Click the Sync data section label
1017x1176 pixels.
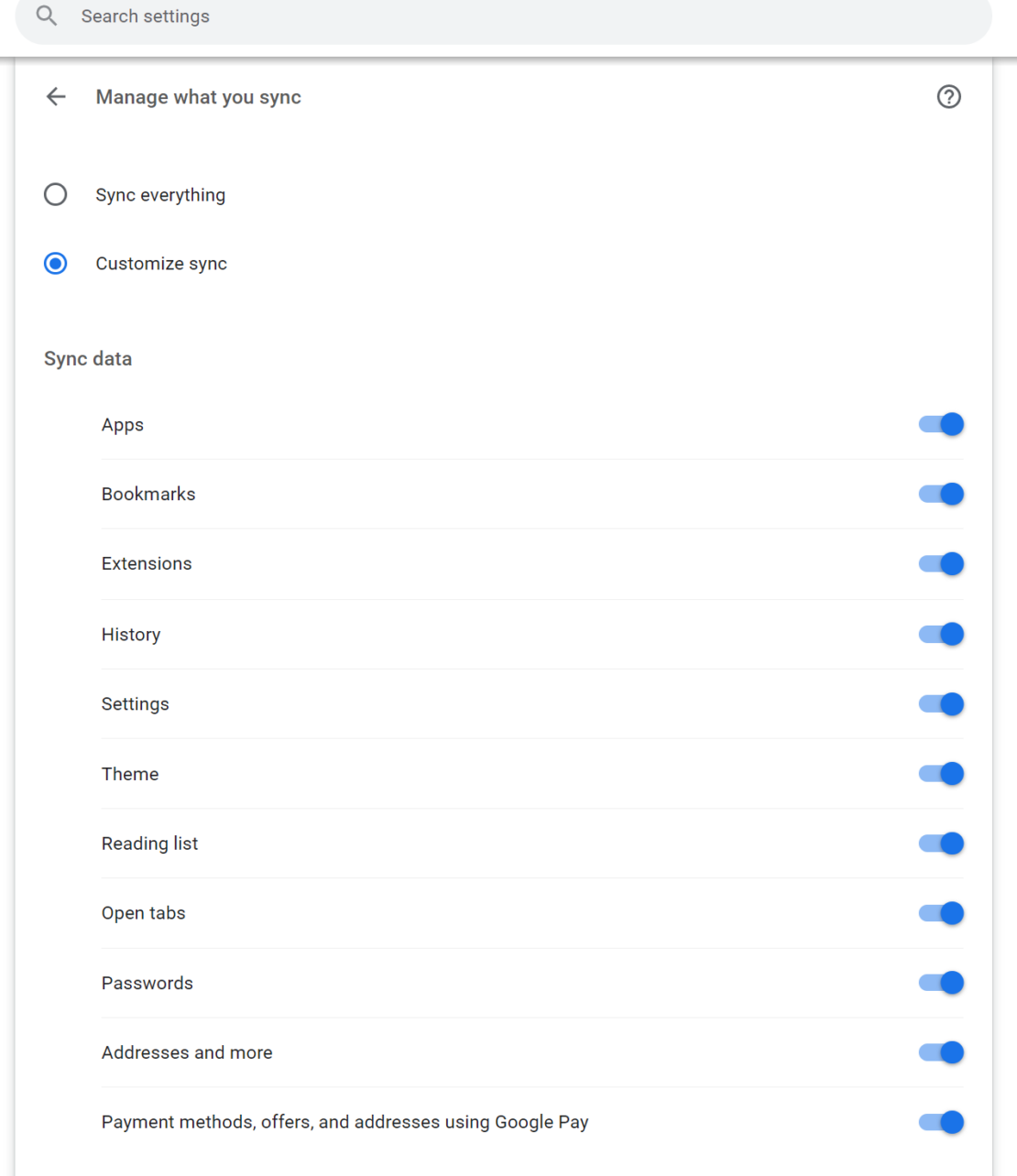pos(87,358)
